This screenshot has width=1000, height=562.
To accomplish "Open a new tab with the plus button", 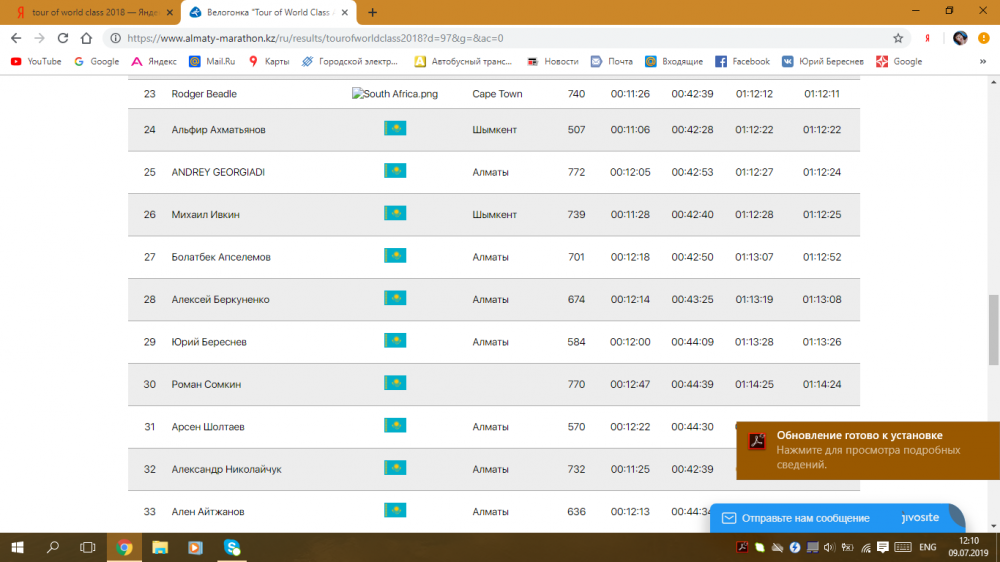I will click(x=373, y=12).
